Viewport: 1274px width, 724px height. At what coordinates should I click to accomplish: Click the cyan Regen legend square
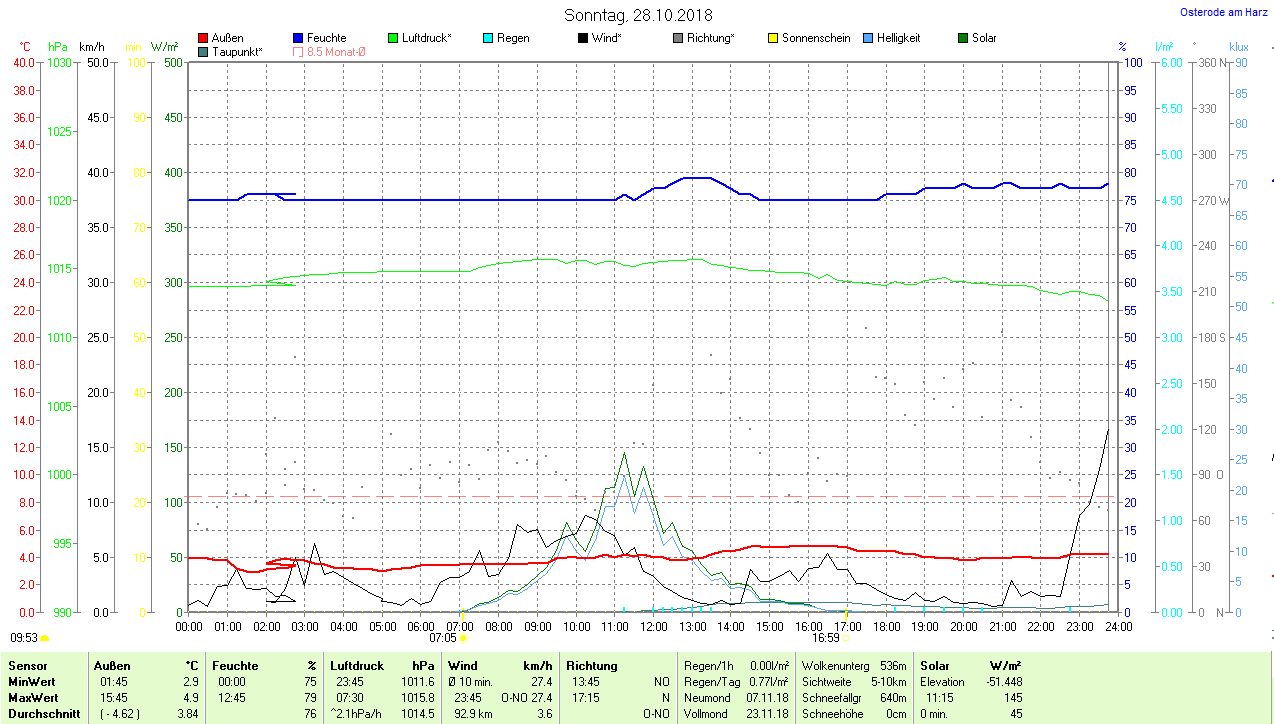(x=488, y=38)
